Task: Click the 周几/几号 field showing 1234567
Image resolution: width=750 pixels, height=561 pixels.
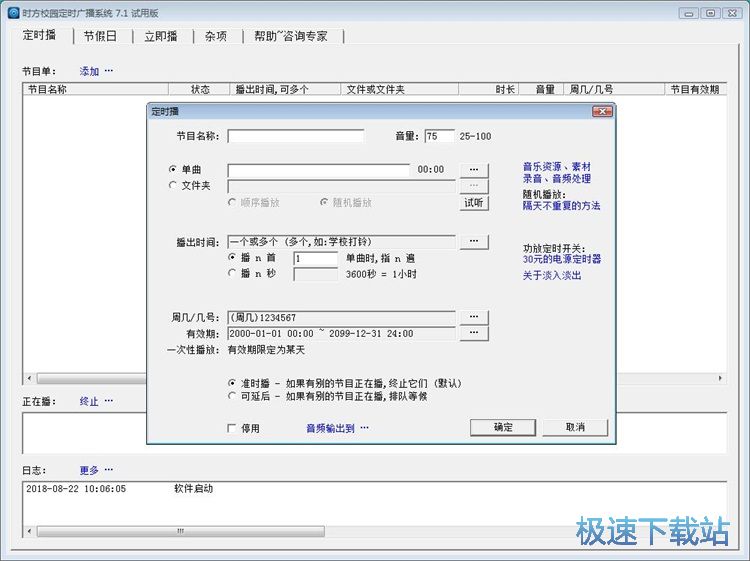Action: click(342, 318)
